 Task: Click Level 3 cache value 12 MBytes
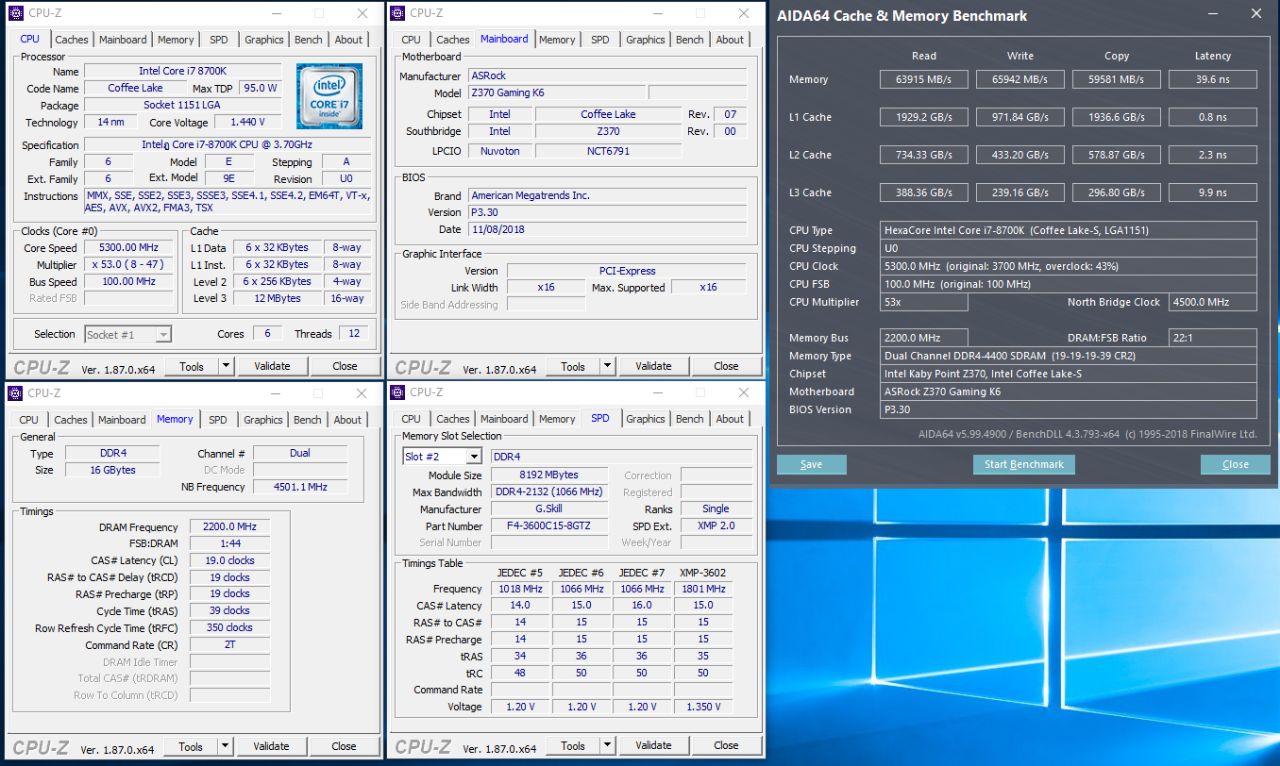point(277,298)
